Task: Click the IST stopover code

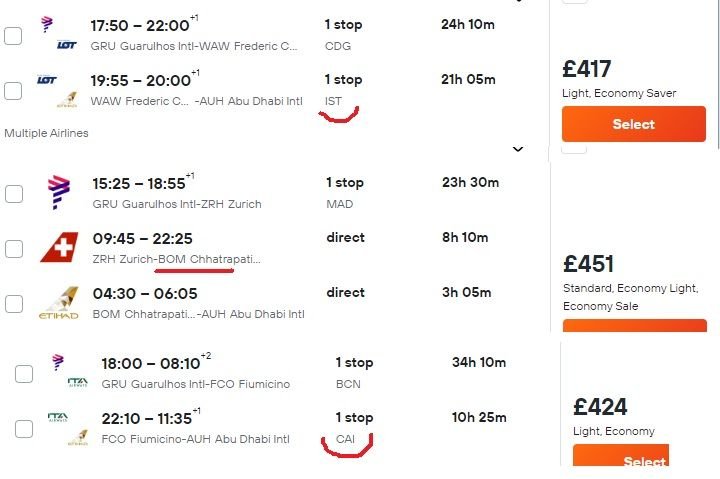Action: tap(334, 101)
